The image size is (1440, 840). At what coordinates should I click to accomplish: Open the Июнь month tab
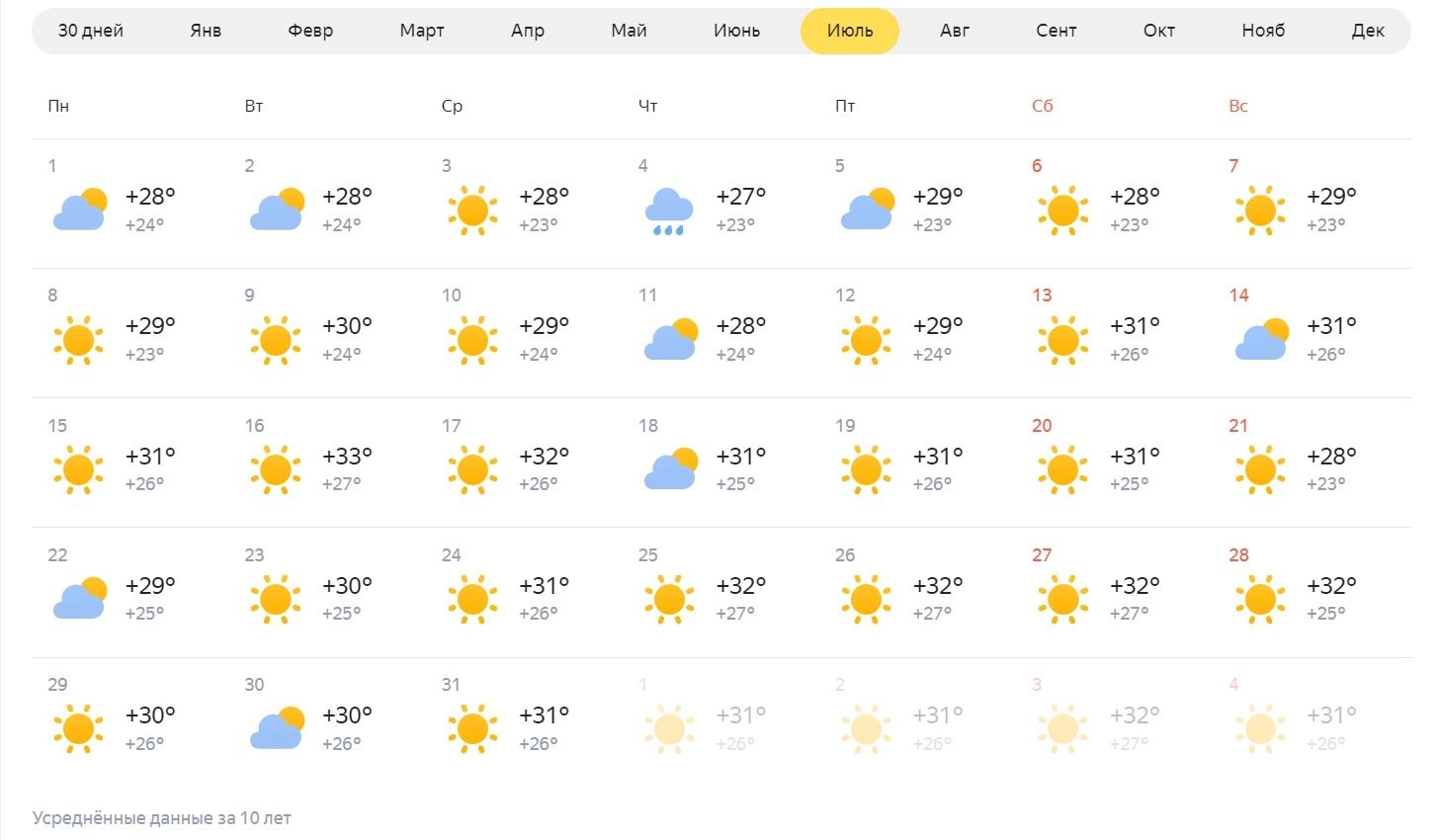[736, 31]
